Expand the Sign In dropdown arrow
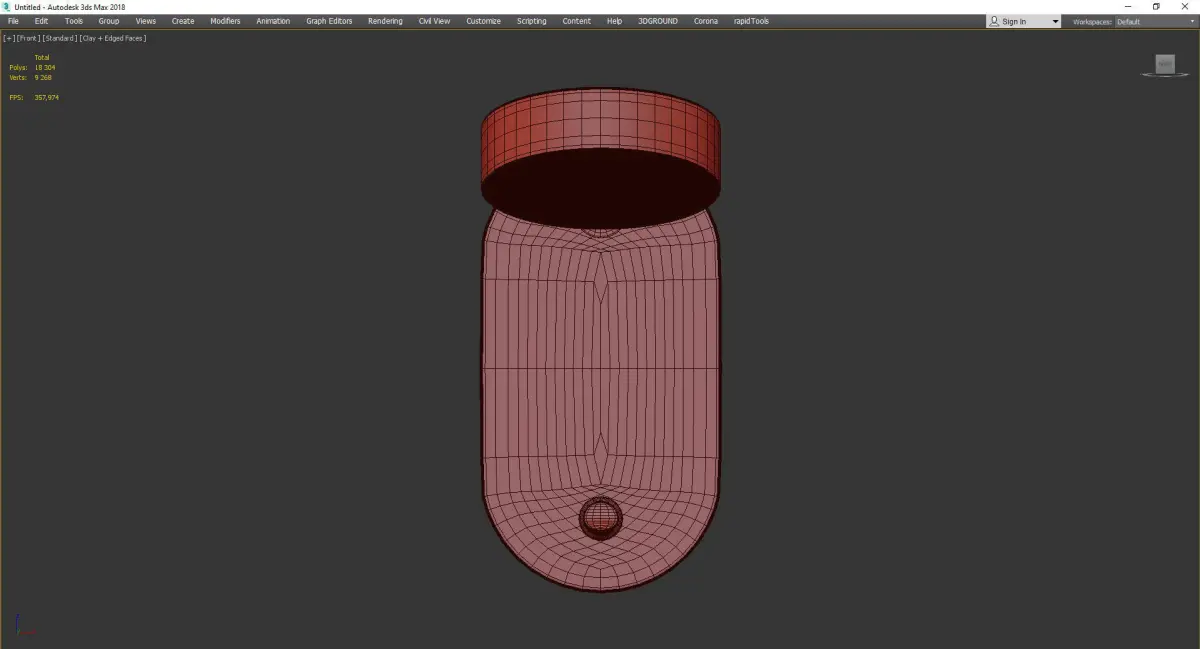1200x649 pixels. tap(1055, 22)
